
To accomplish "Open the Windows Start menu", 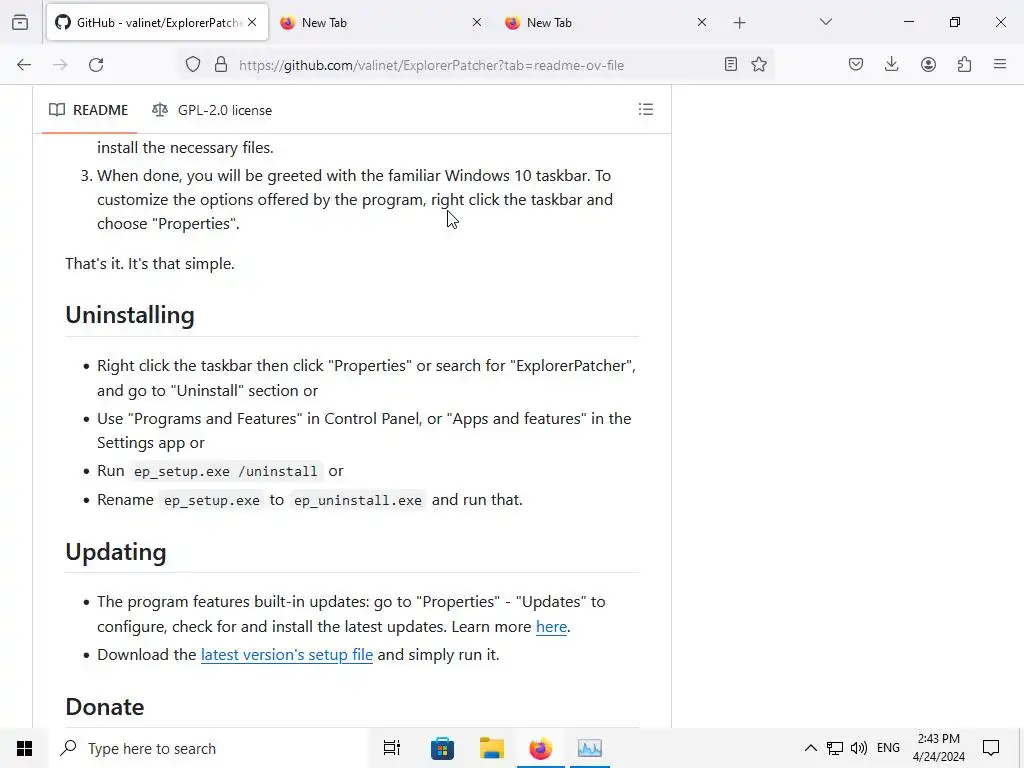I will pos(24,748).
